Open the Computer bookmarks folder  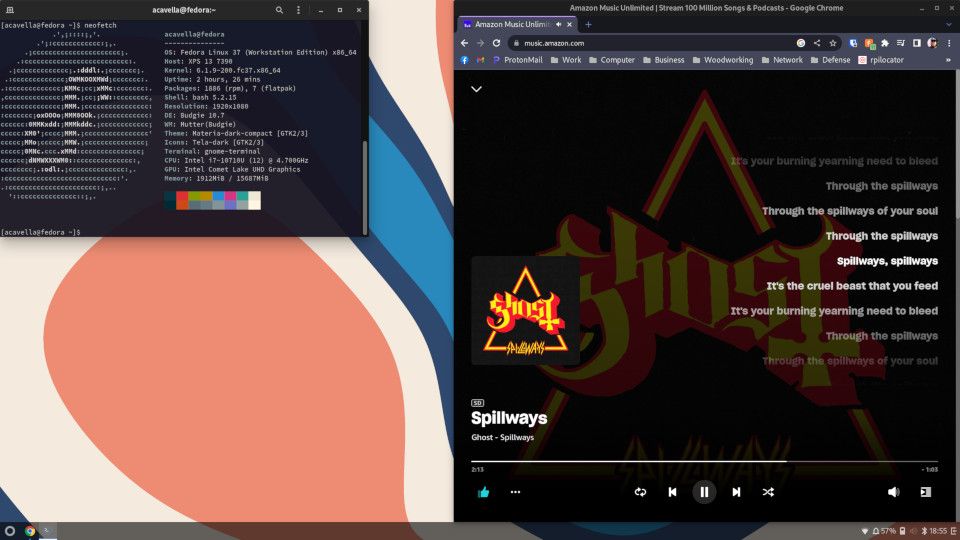[612, 60]
